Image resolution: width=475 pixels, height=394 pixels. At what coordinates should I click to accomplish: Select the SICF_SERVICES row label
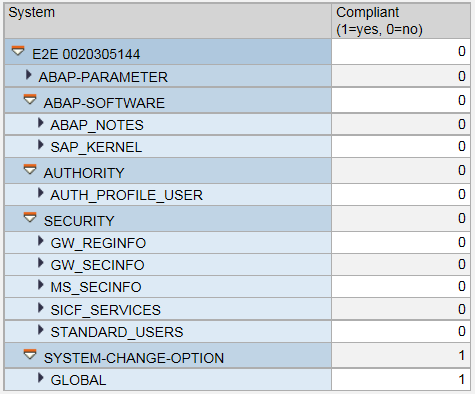tap(105, 310)
